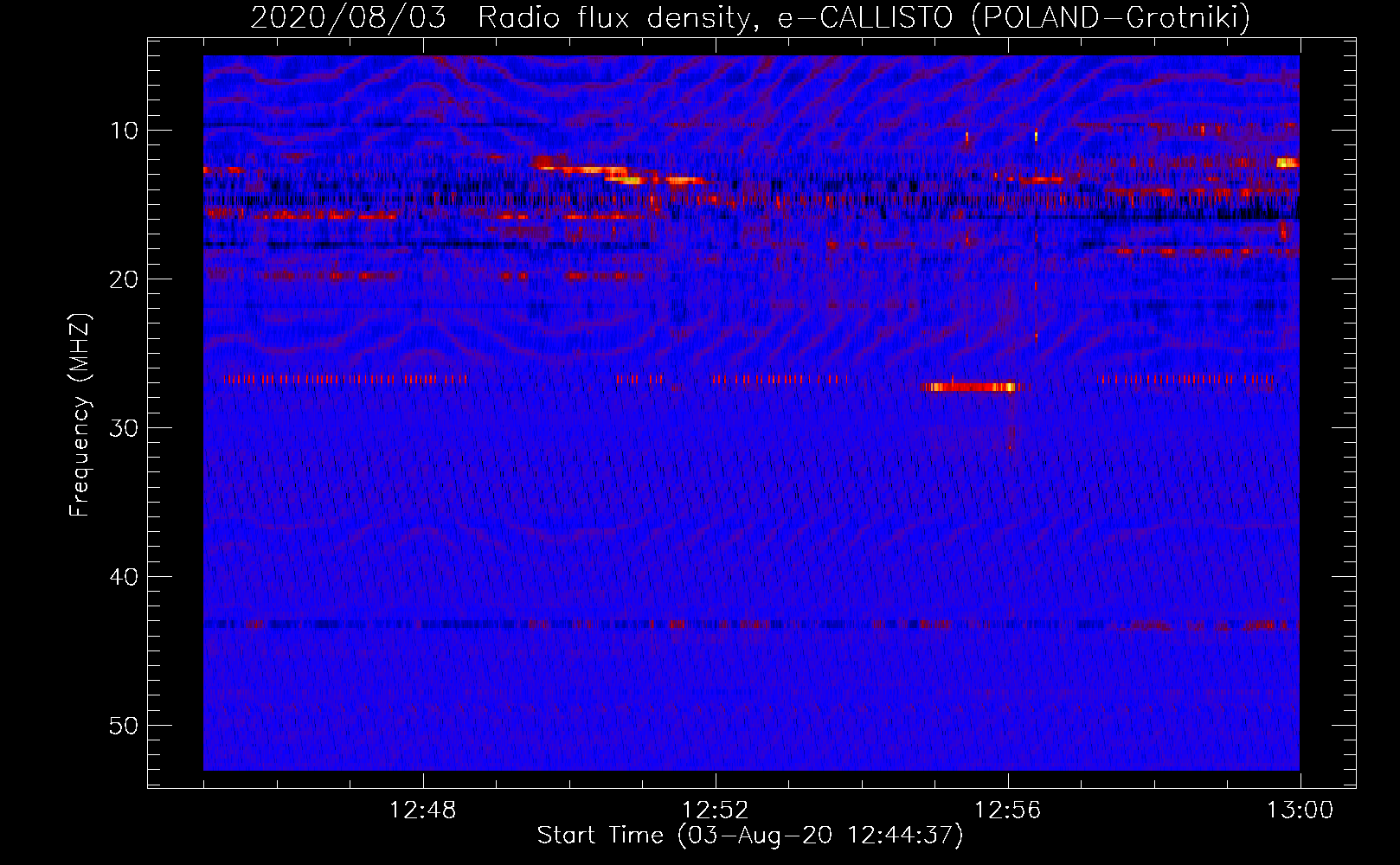Image resolution: width=1400 pixels, height=865 pixels.
Task: Click the Frequency (MHZ) axis label
Action: 80,414
